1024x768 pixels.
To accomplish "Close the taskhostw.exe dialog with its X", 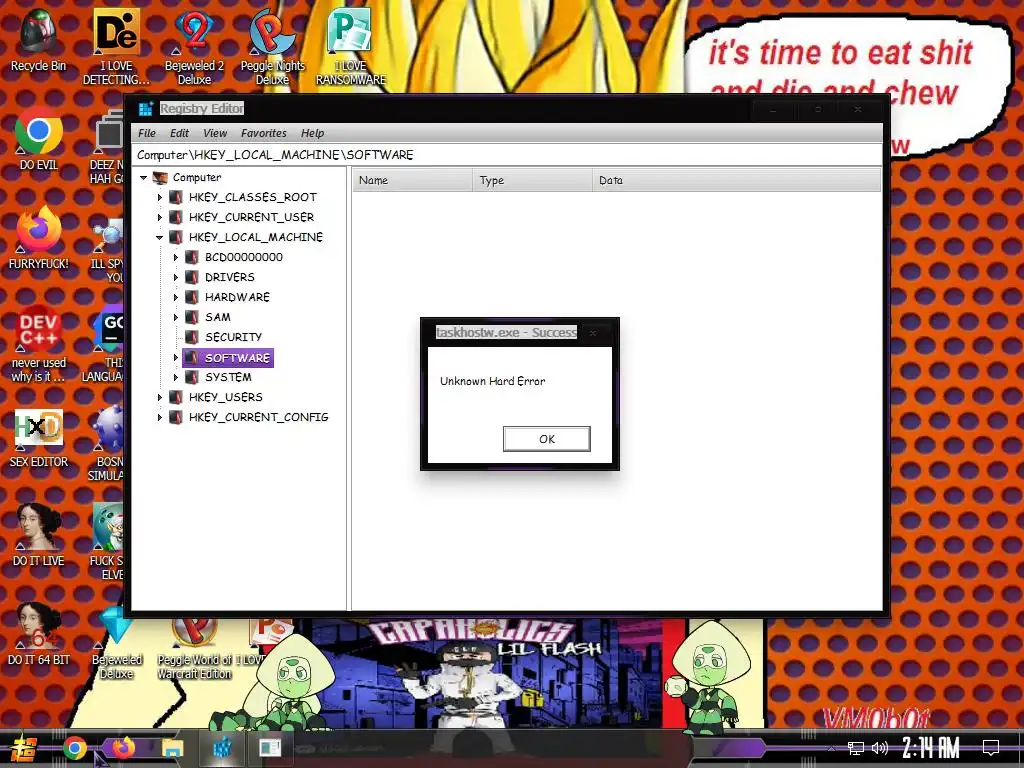I will [x=593, y=333].
